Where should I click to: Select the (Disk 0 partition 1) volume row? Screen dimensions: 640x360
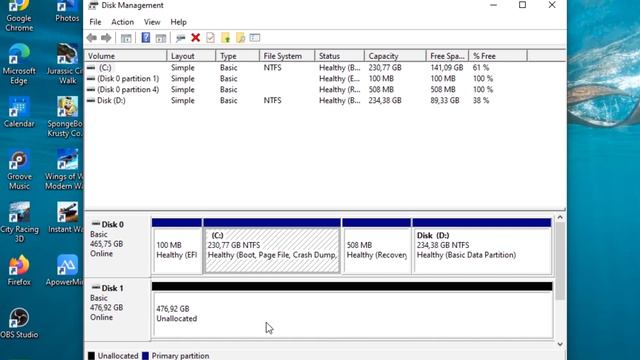click(306, 78)
